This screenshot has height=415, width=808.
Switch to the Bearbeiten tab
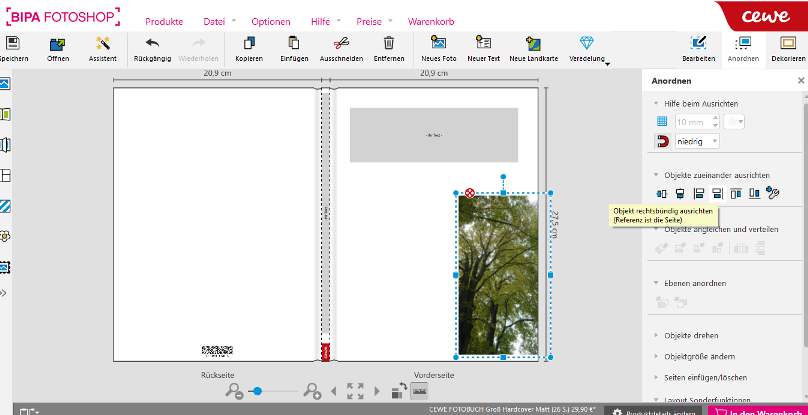point(699,49)
